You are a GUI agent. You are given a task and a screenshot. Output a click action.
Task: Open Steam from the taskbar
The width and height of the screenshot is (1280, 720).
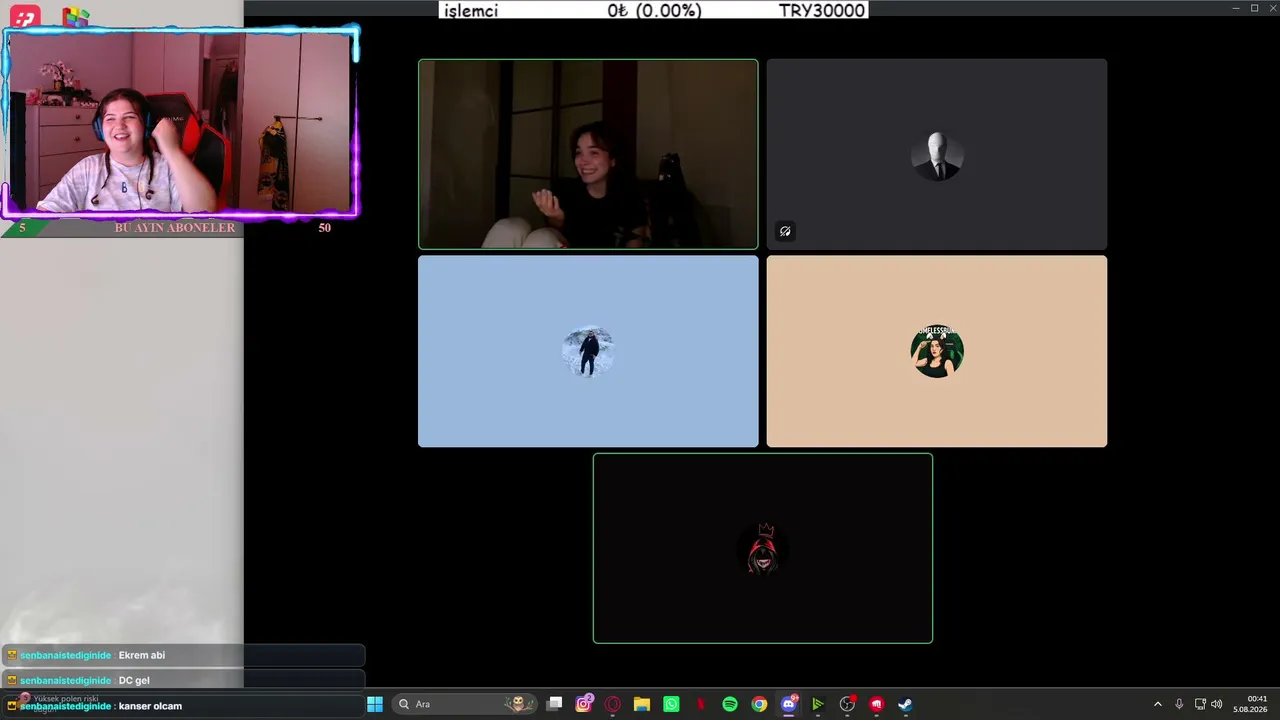click(x=905, y=704)
